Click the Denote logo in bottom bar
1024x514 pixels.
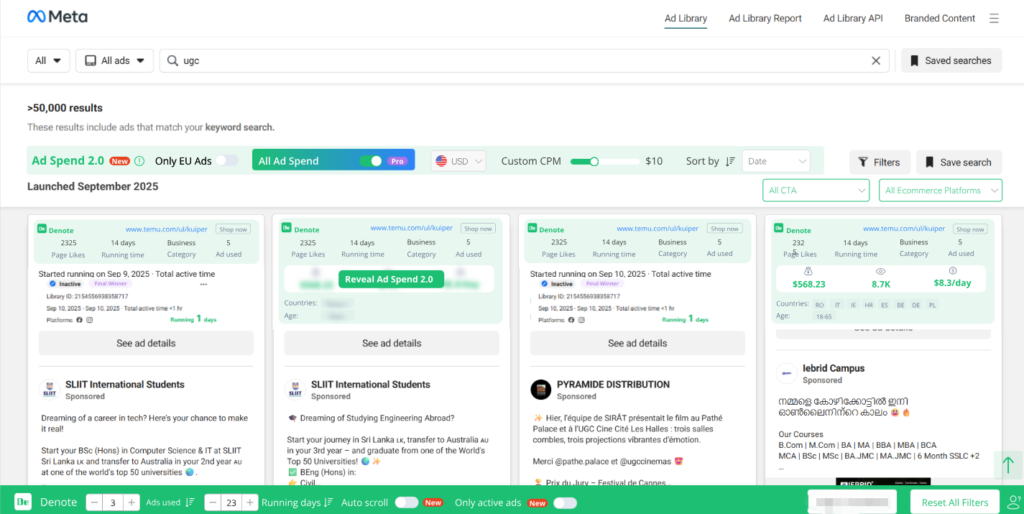tap(23, 502)
